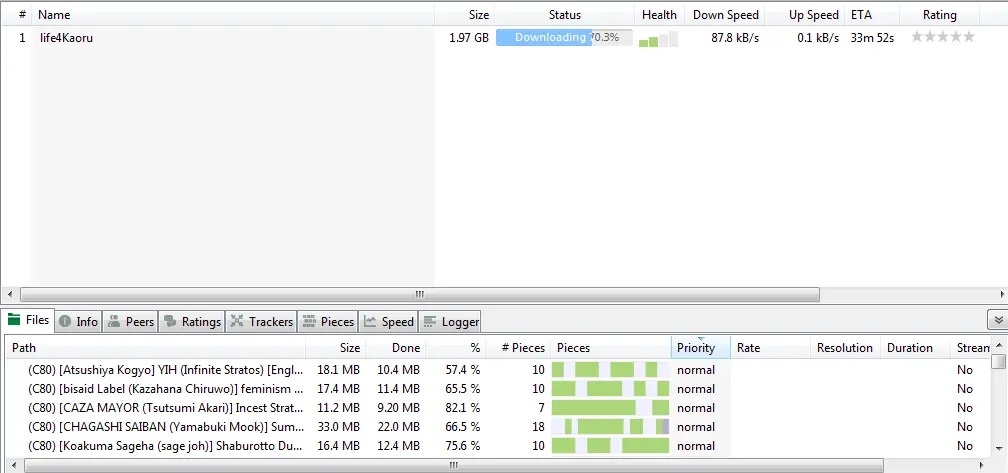Viewport: 1008px width, 473px height.
Task: Sort torrents by Status column
Action: coord(564,14)
